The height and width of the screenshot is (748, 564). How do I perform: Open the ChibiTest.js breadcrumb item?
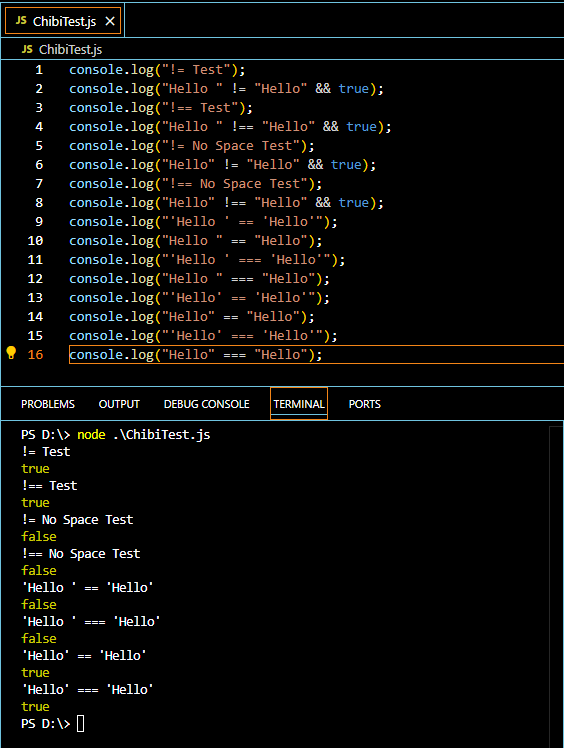[x=70, y=50]
